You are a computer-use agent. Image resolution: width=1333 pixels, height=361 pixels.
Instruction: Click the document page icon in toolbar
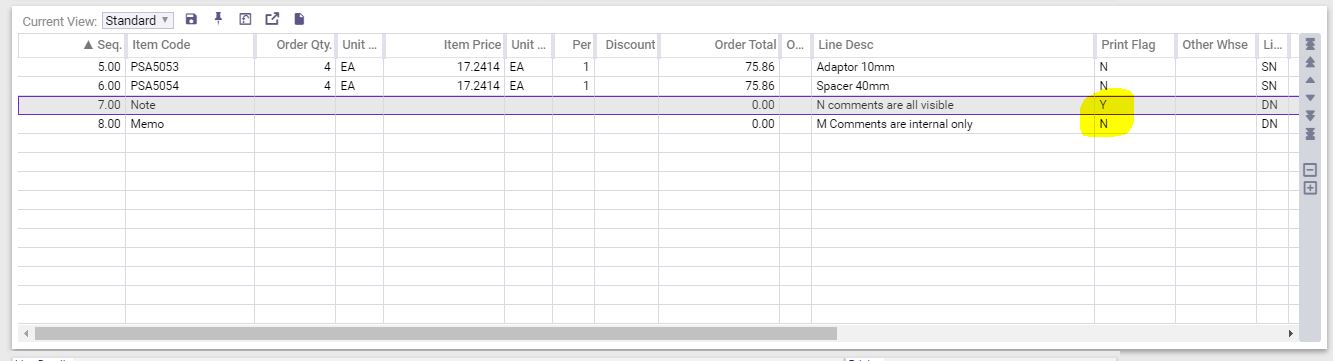(298, 19)
